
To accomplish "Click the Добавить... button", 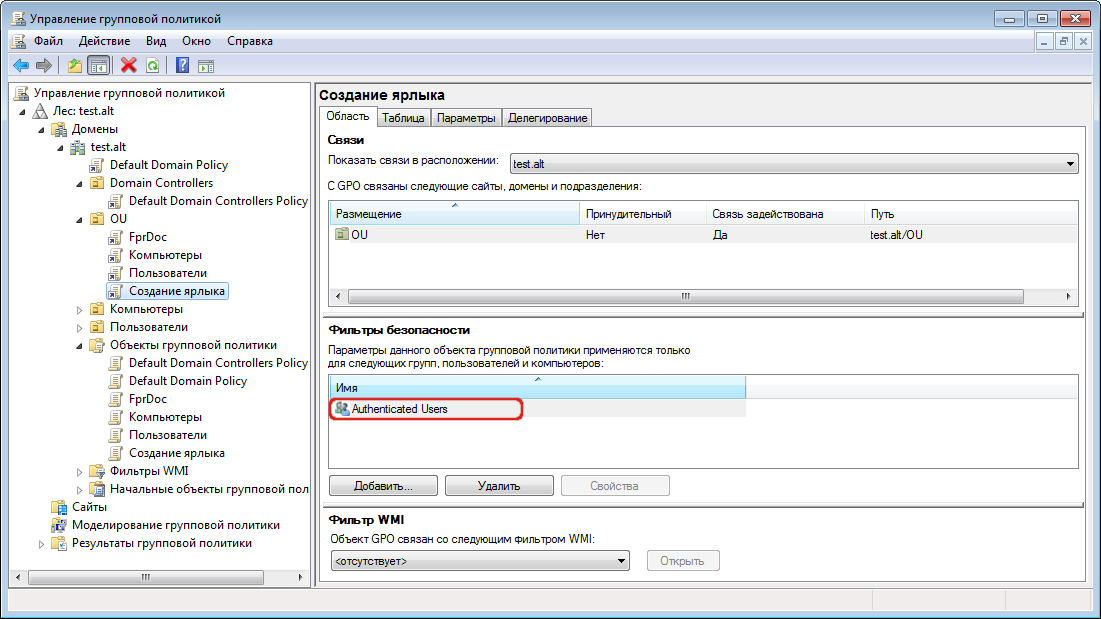I will pos(383,486).
